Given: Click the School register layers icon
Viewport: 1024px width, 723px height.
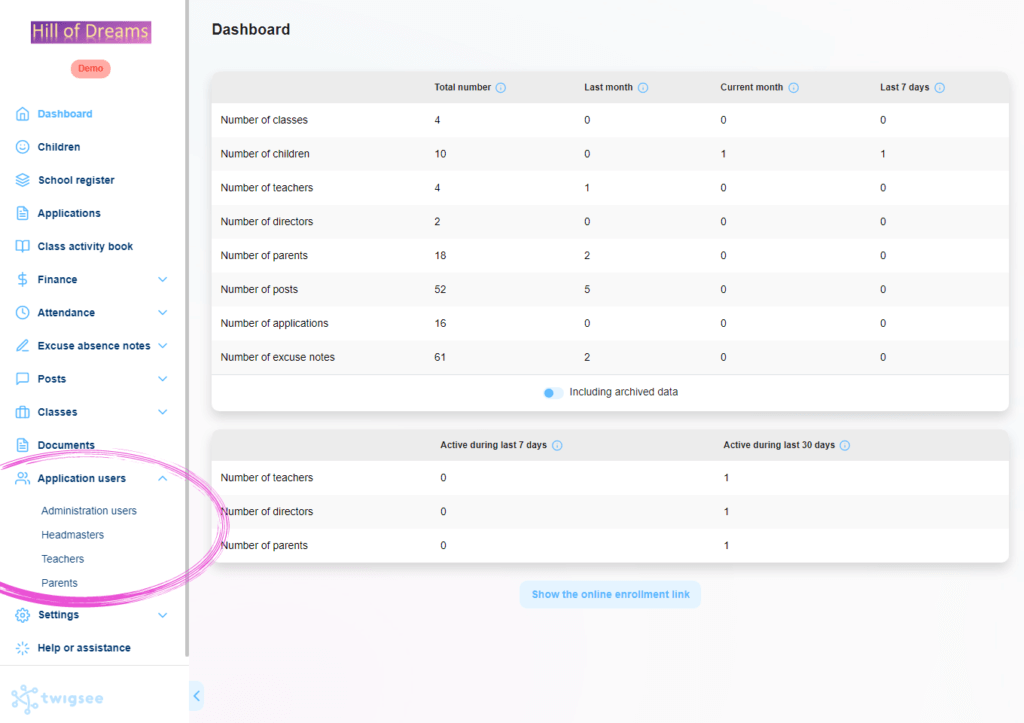Looking at the screenshot, I should [x=22, y=180].
